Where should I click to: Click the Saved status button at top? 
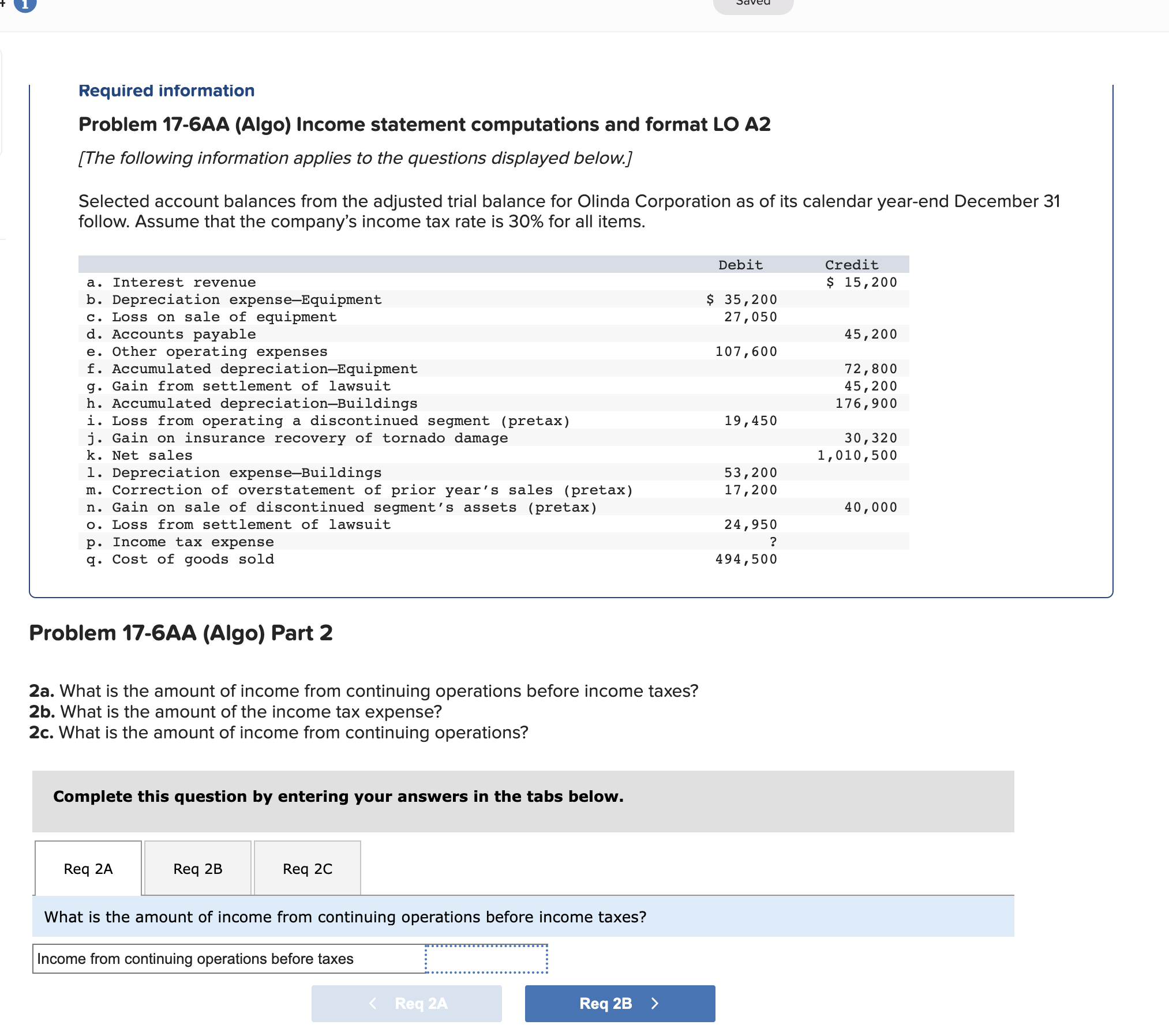(753, 3)
